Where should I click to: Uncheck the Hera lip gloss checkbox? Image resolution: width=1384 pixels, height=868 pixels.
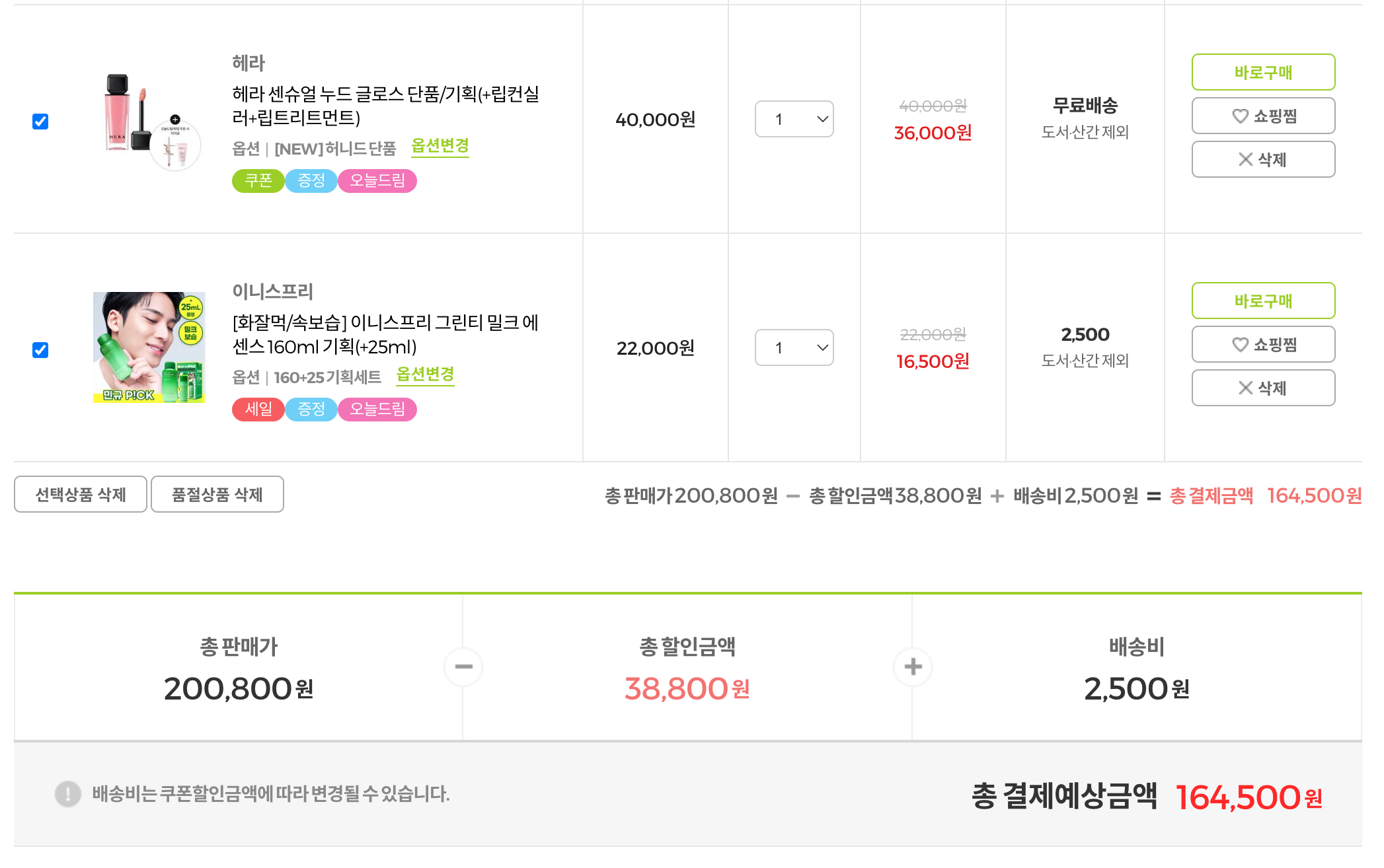pyautogui.click(x=40, y=122)
